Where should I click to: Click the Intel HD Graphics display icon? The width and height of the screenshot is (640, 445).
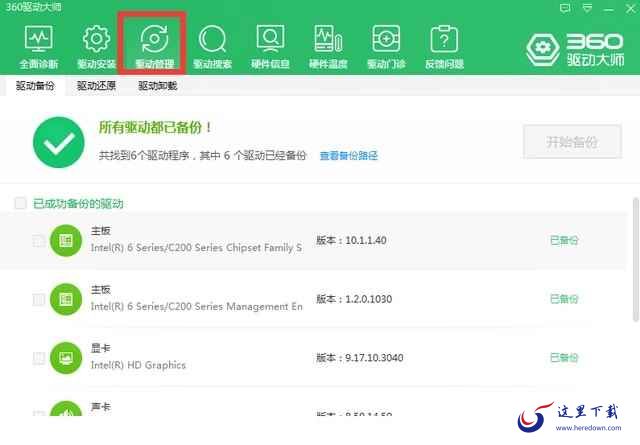coord(66,358)
